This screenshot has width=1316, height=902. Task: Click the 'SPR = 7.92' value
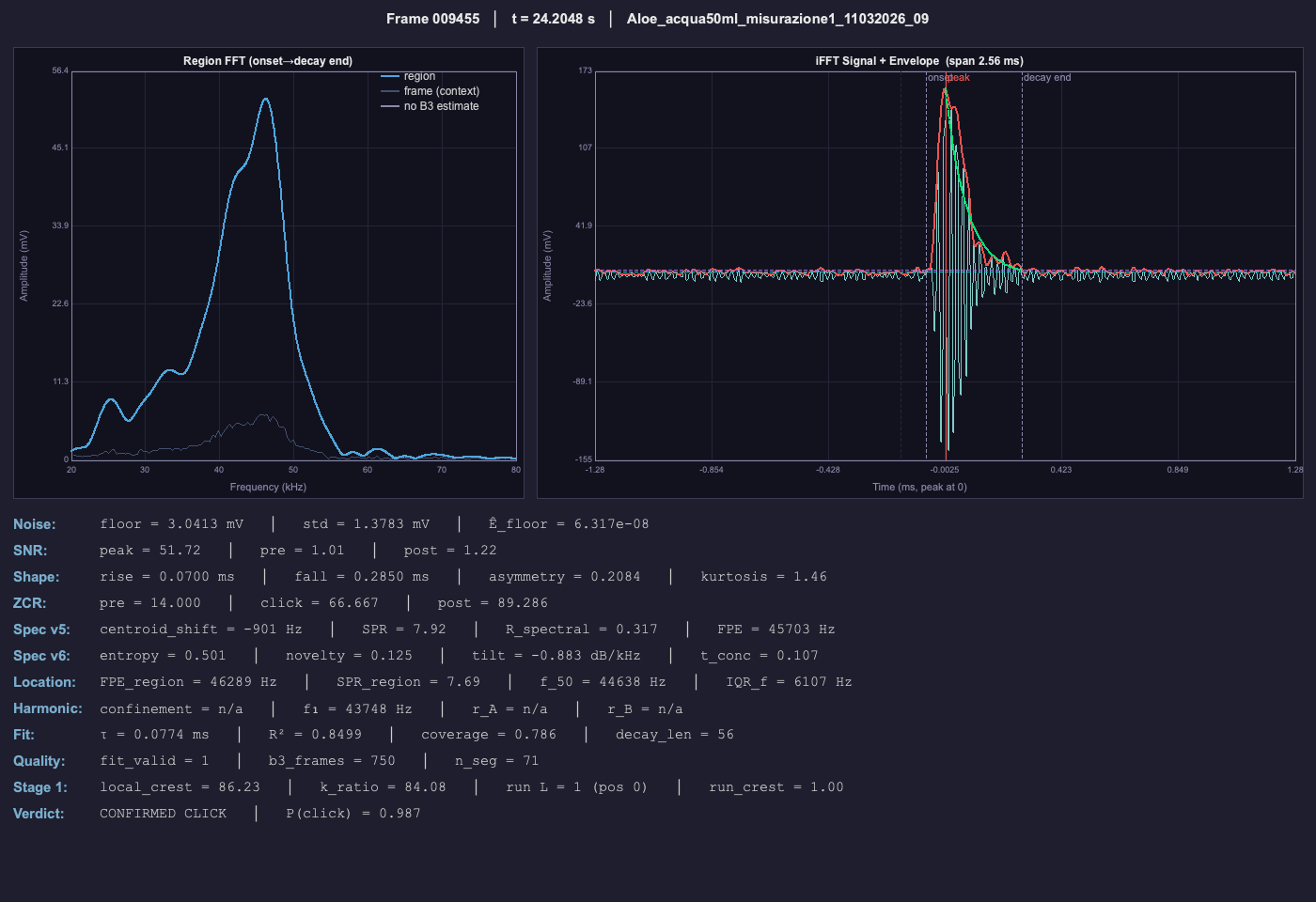click(x=404, y=630)
